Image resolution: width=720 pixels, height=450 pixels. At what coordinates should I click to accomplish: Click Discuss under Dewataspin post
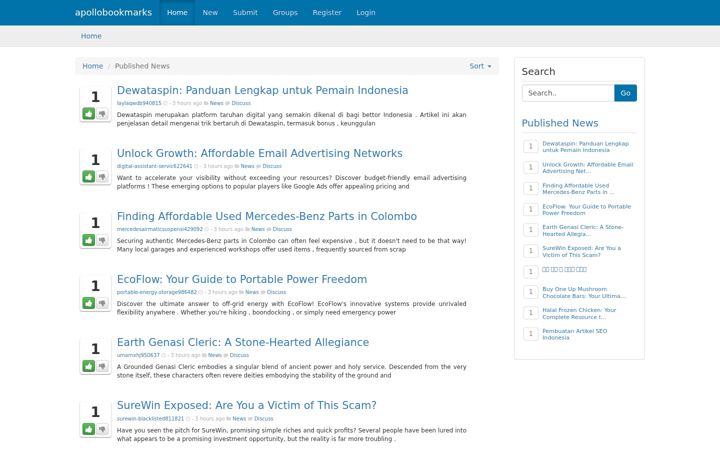tap(241, 103)
